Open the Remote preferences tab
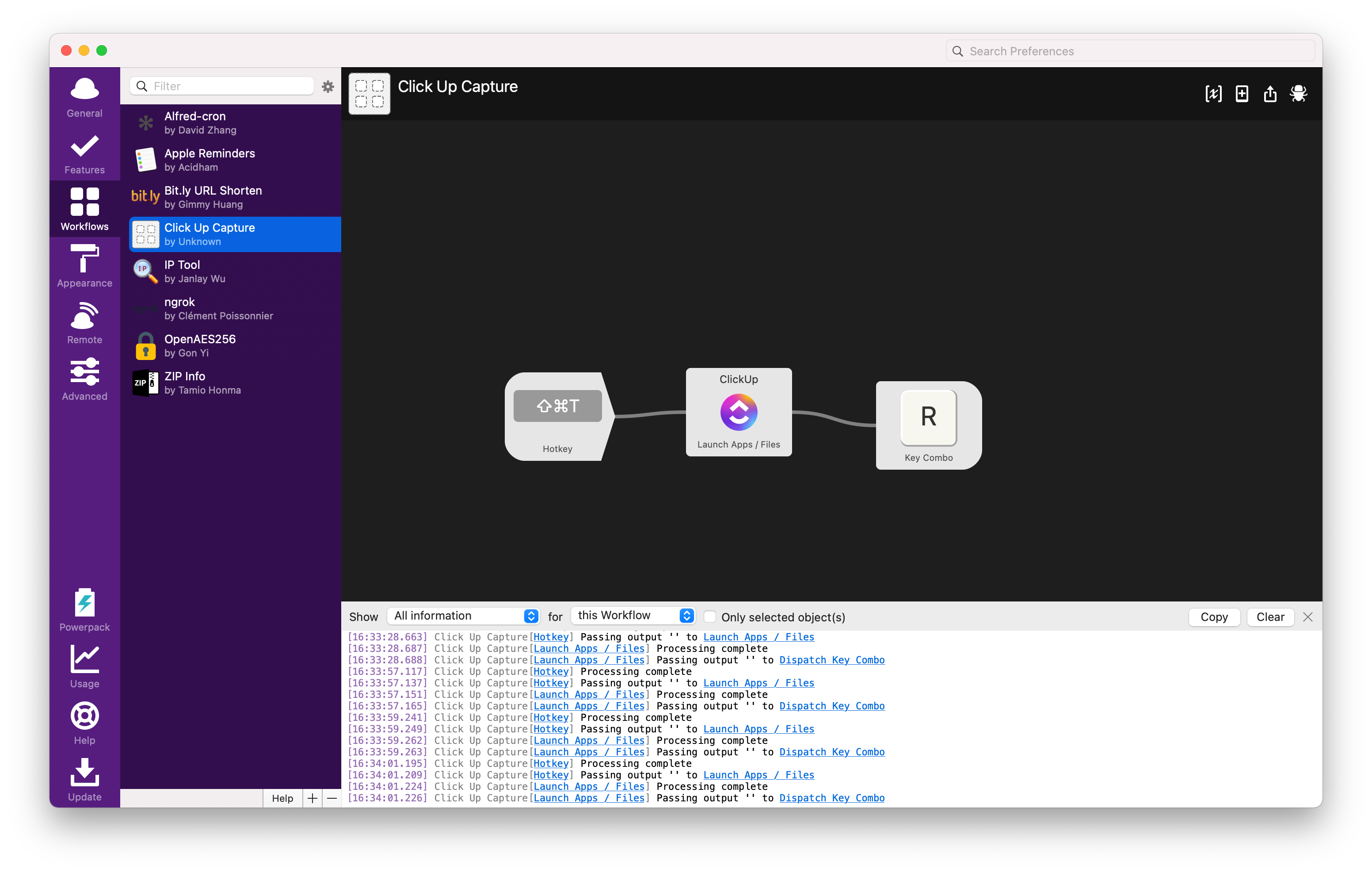The image size is (1372, 873). pyautogui.click(x=84, y=323)
